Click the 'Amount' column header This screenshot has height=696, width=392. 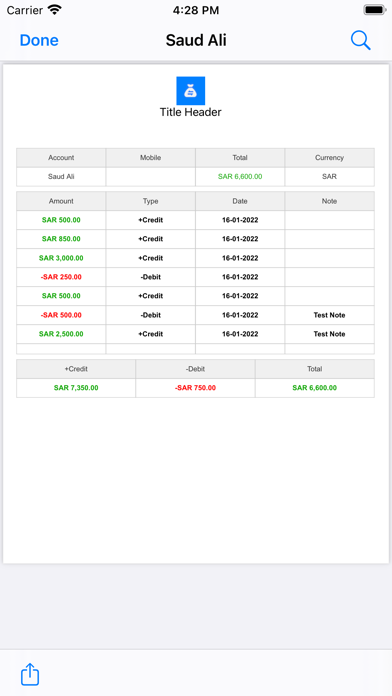[x=61, y=201]
